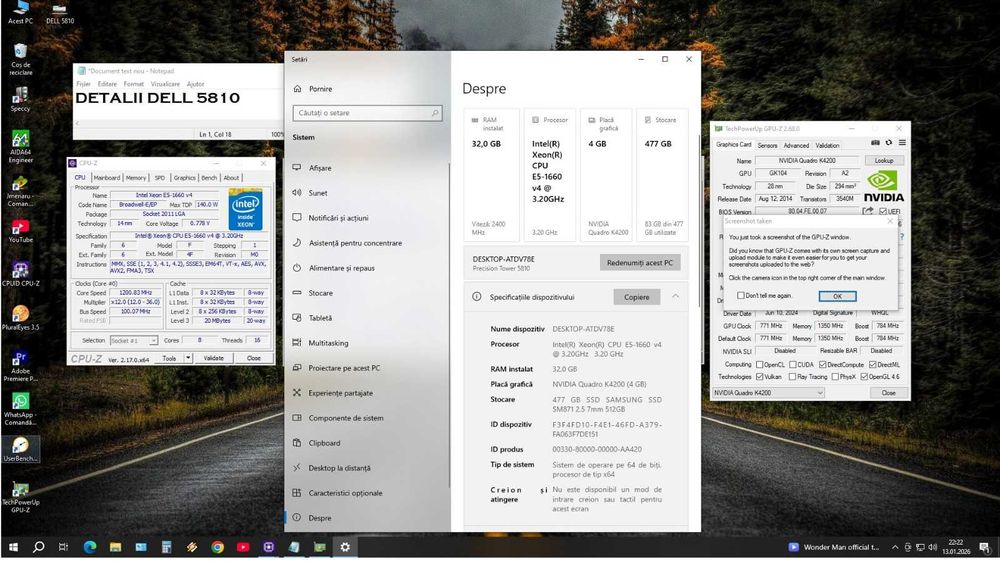
Task: Collapse the Specificațiile dispozitivului section chevron
Action: [675, 296]
